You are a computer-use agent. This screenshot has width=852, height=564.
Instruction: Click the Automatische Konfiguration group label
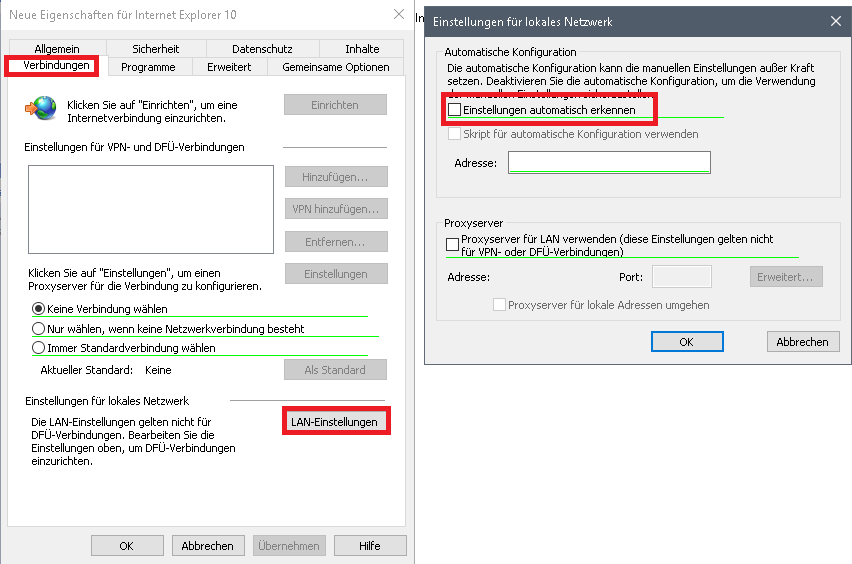tap(510, 52)
